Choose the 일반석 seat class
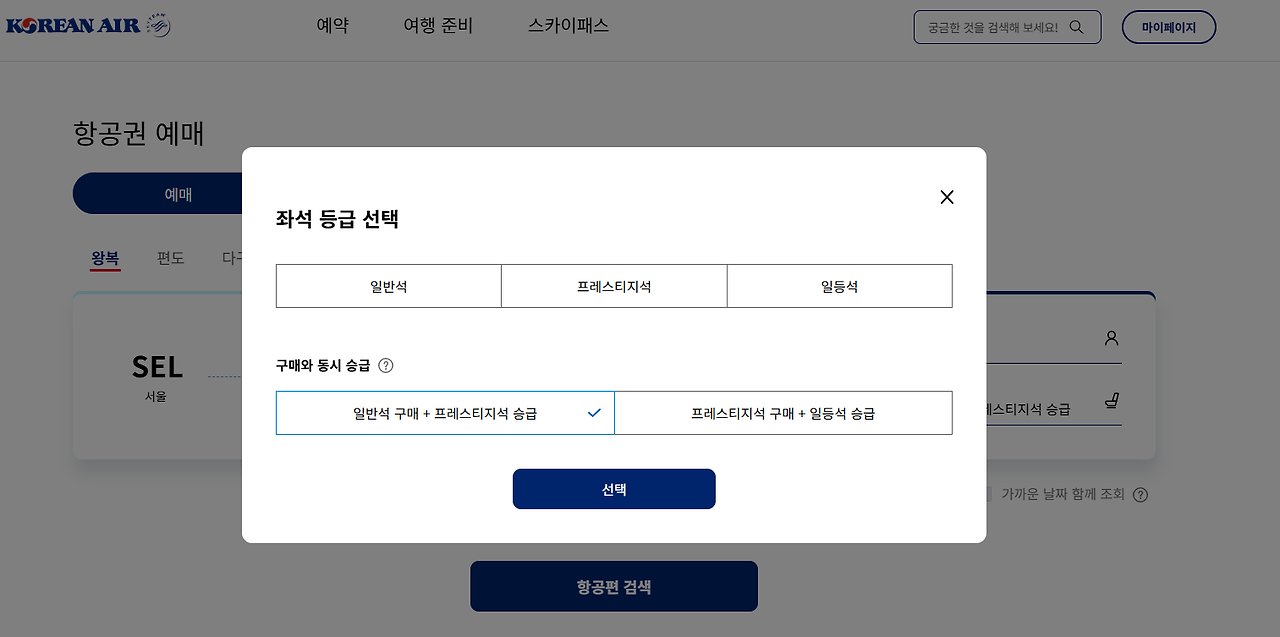 [x=388, y=285]
